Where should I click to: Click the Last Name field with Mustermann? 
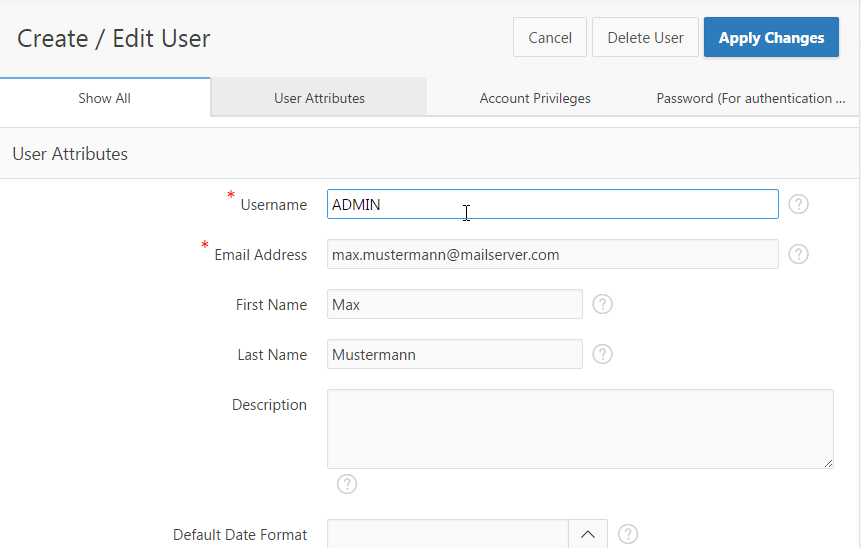[x=454, y=354]
